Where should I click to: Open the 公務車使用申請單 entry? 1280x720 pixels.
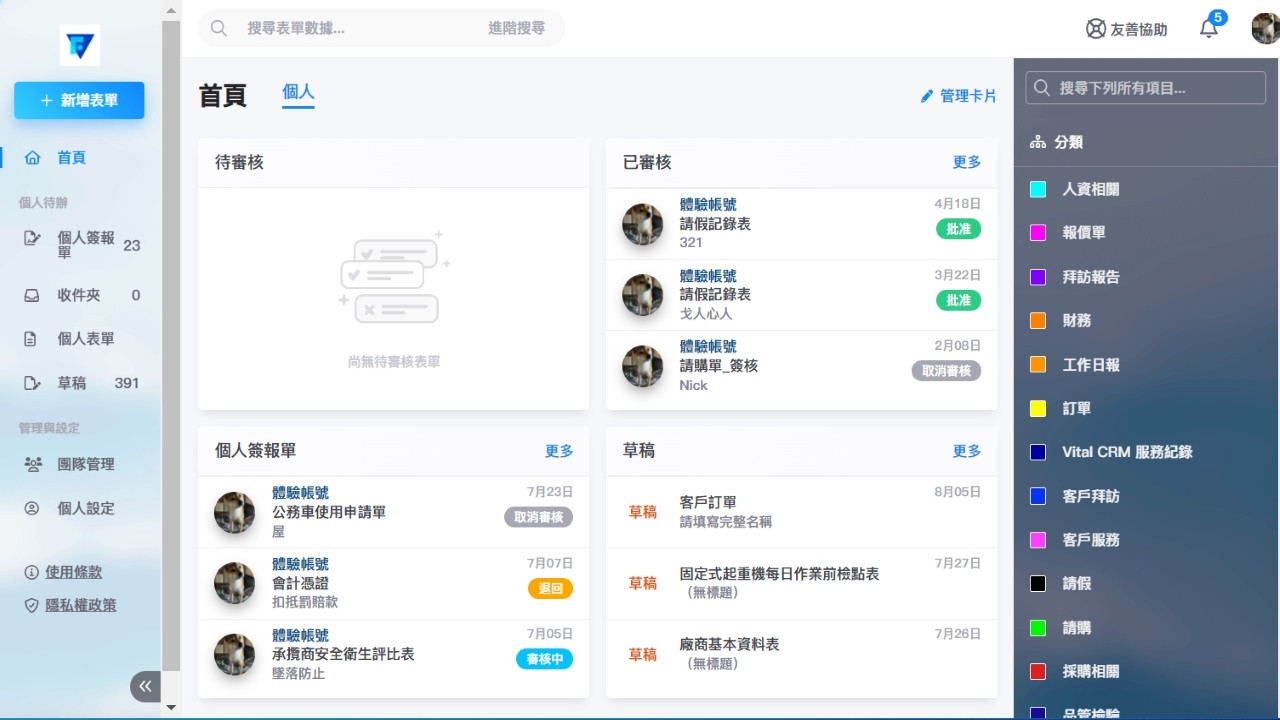click(394, 512)
